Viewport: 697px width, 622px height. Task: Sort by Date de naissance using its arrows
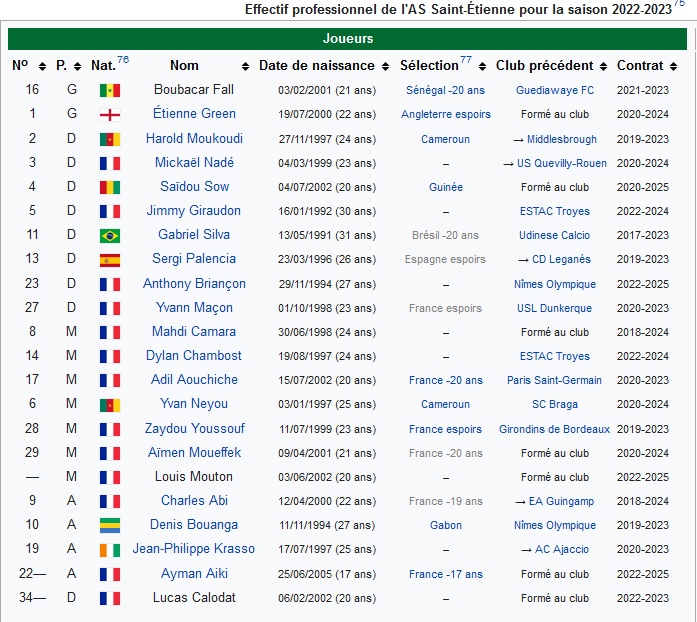pos(385,66)
